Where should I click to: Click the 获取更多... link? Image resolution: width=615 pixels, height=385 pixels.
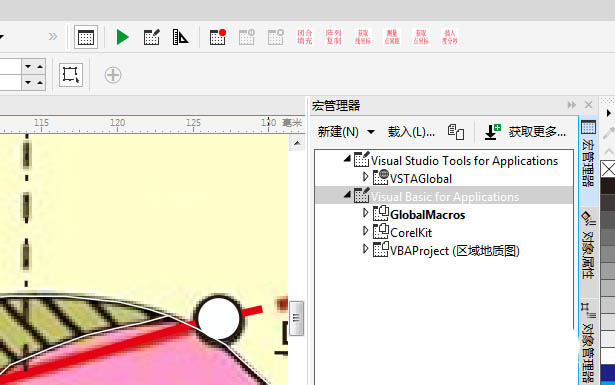pyautogui.click(x=537, y=132)
